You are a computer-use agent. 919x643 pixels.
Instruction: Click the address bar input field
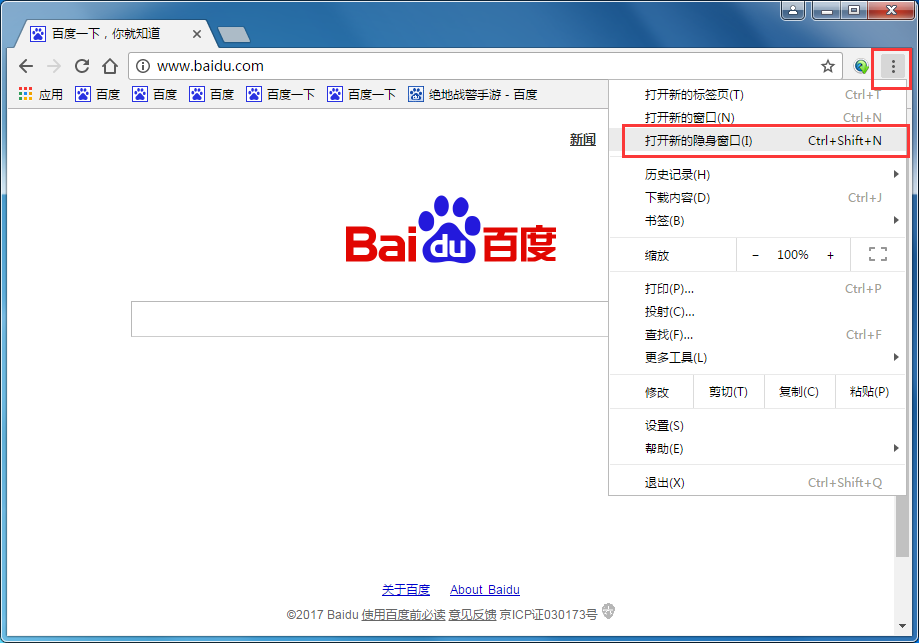pos(400,65)
